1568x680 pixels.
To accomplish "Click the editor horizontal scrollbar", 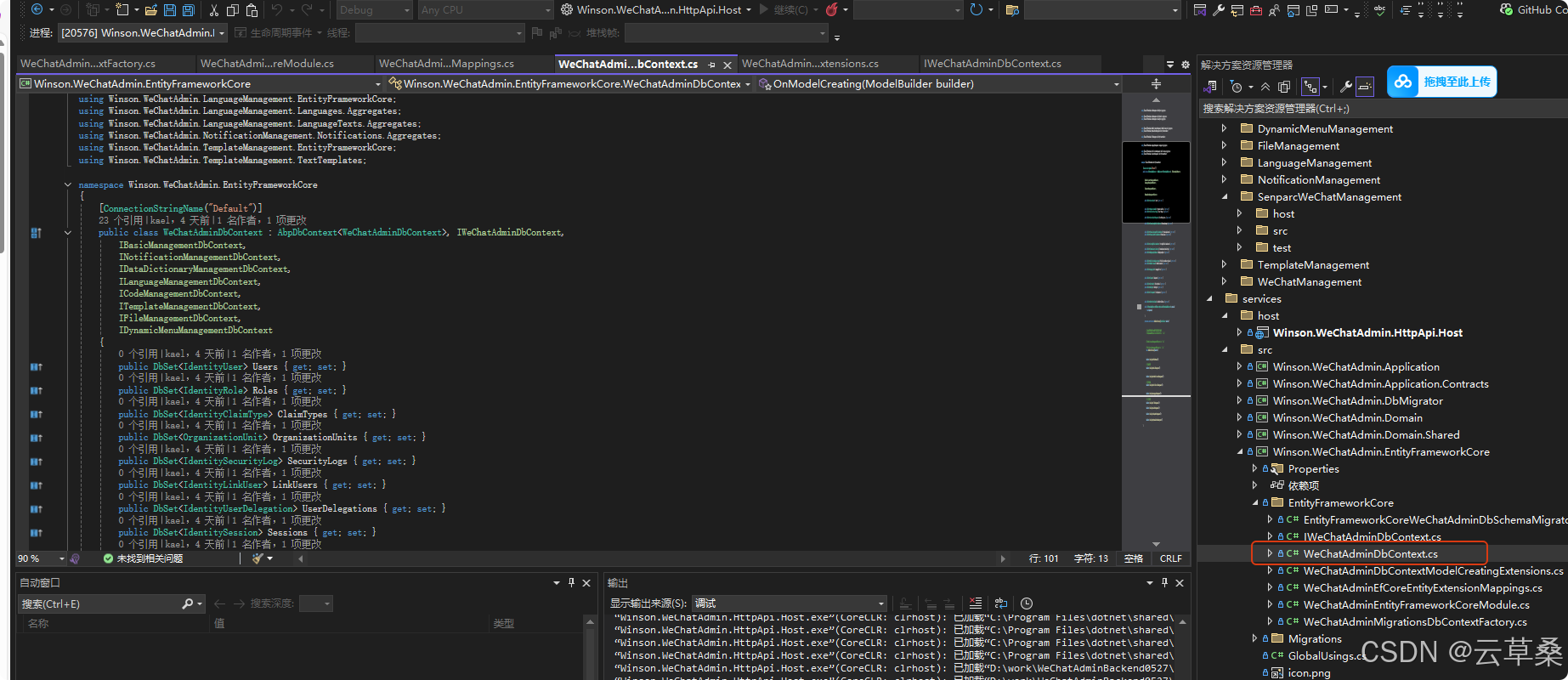I will pos(650,558).
